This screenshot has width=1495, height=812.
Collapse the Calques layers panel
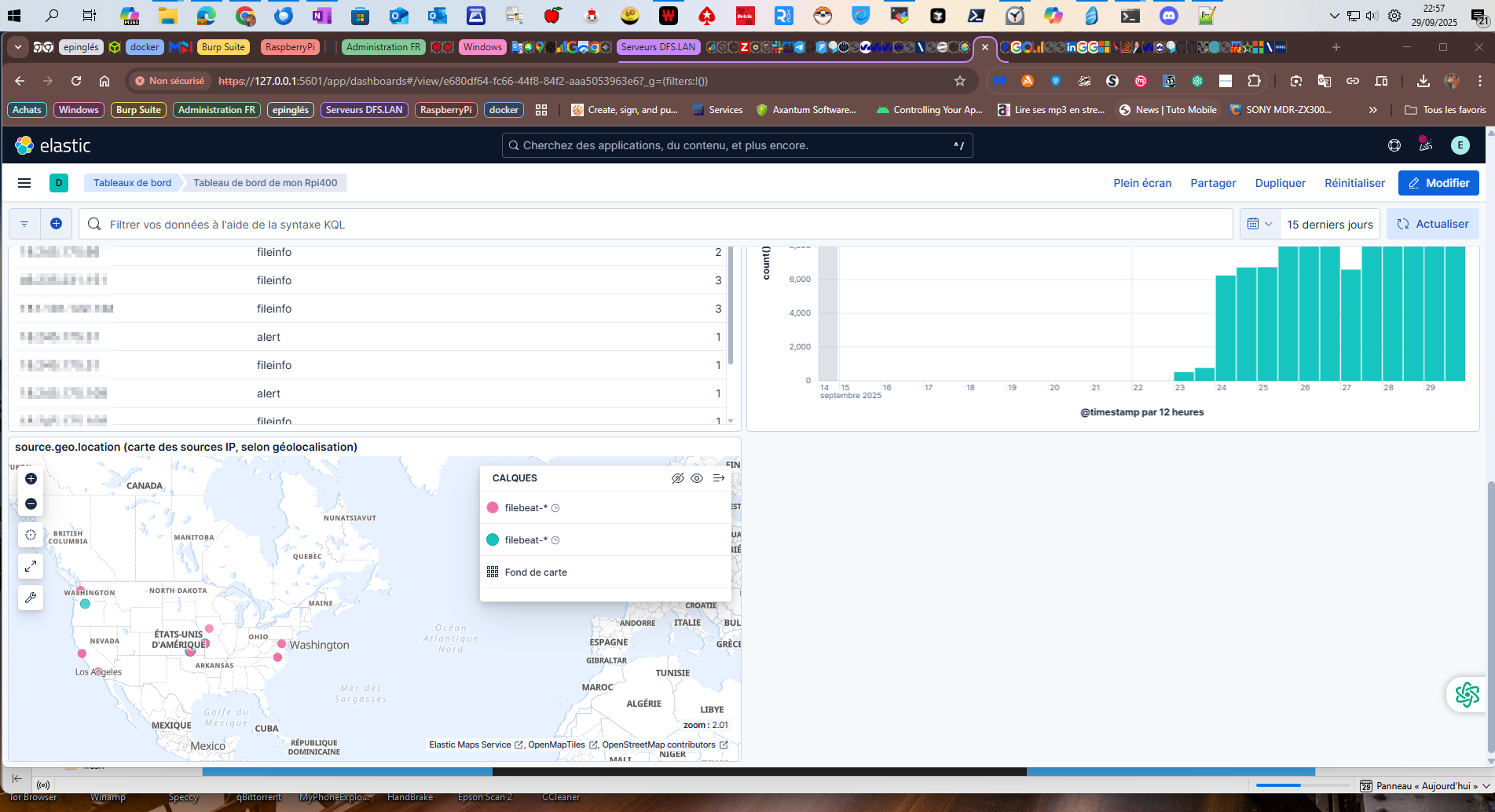pyautogui.click(x=718, y=478)
